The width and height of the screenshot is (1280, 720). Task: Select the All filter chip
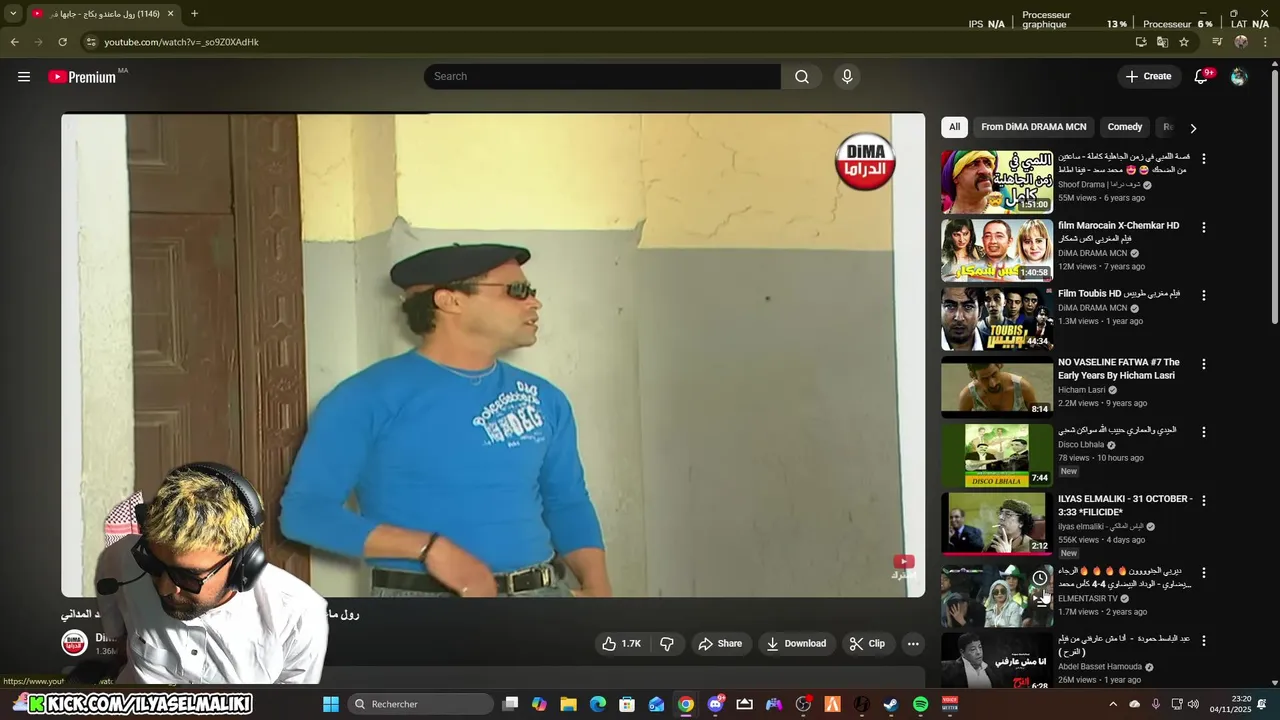tap(954, 127)
